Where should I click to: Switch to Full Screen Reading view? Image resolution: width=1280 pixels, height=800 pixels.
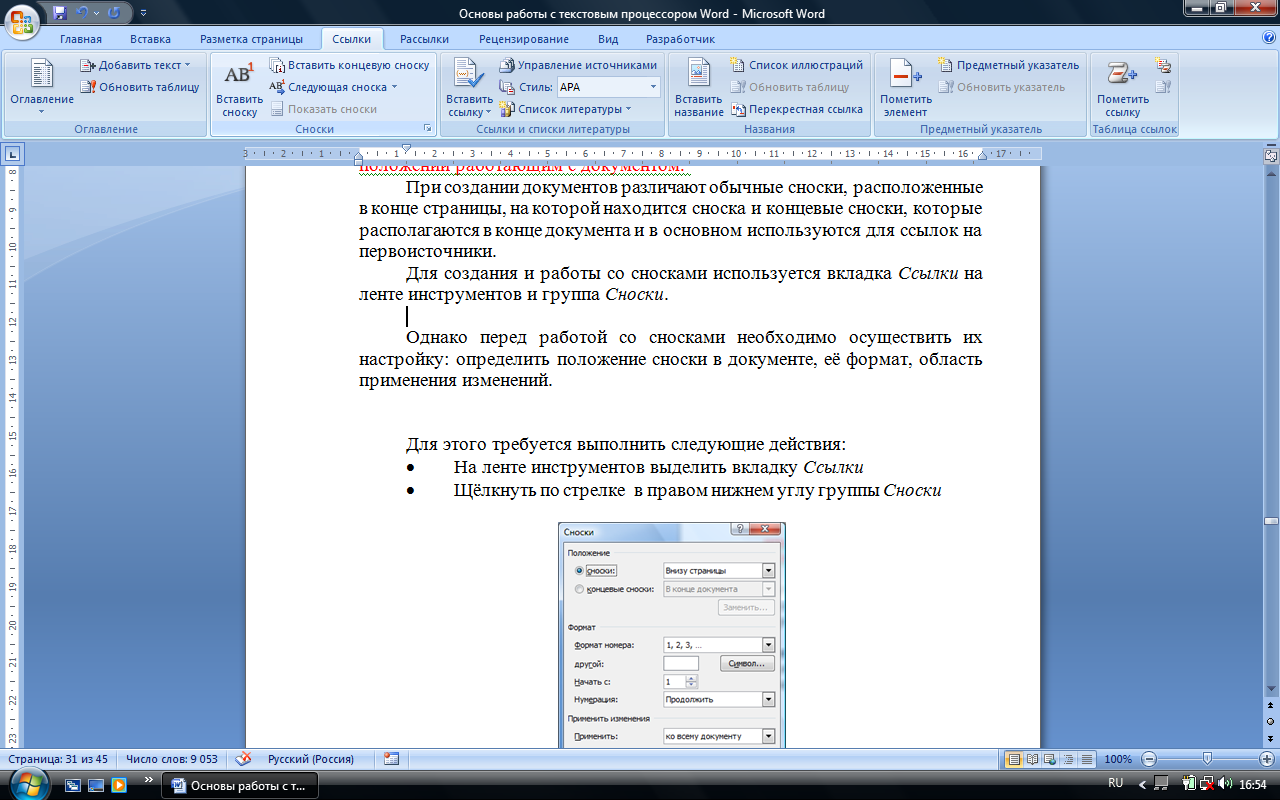(x=1033, y=759)
